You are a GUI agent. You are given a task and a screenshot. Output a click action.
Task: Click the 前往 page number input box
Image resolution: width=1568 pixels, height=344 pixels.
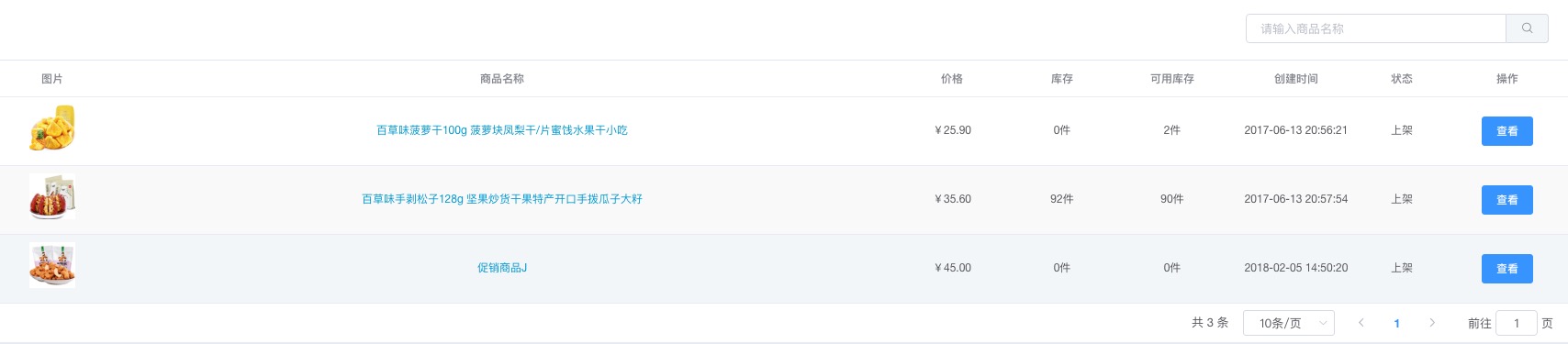click(1517, 323)
